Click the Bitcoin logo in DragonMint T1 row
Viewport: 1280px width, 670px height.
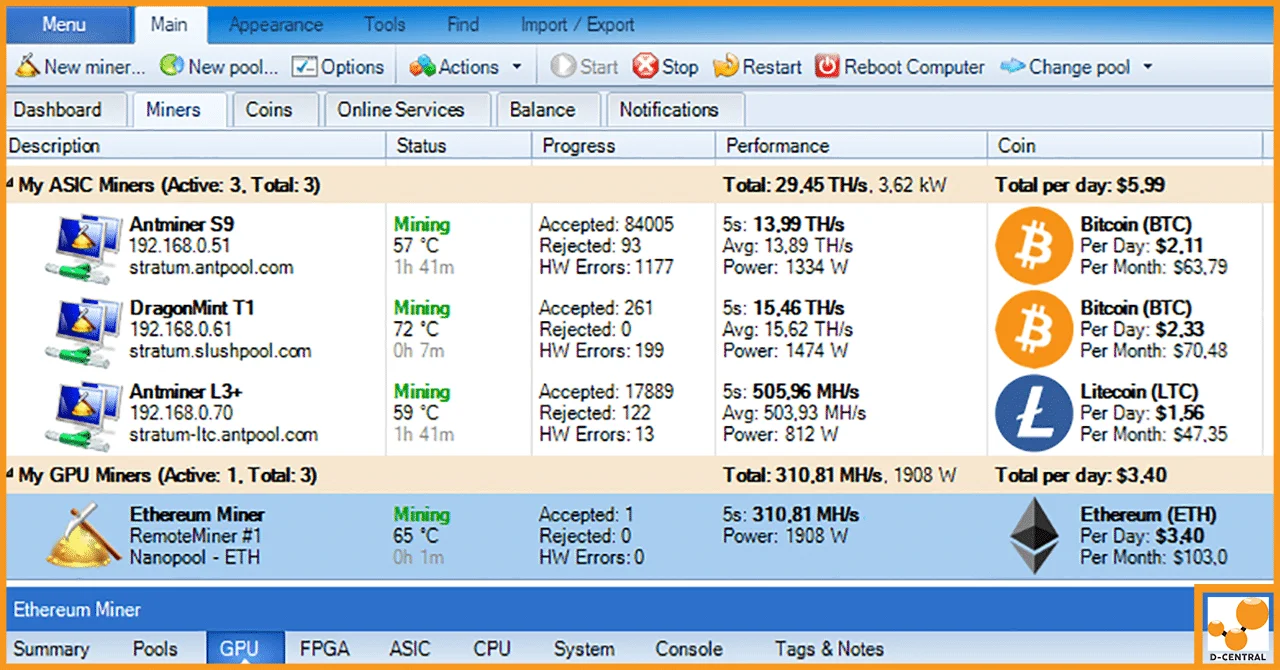pyautogui.click(x=1034, y=329)
